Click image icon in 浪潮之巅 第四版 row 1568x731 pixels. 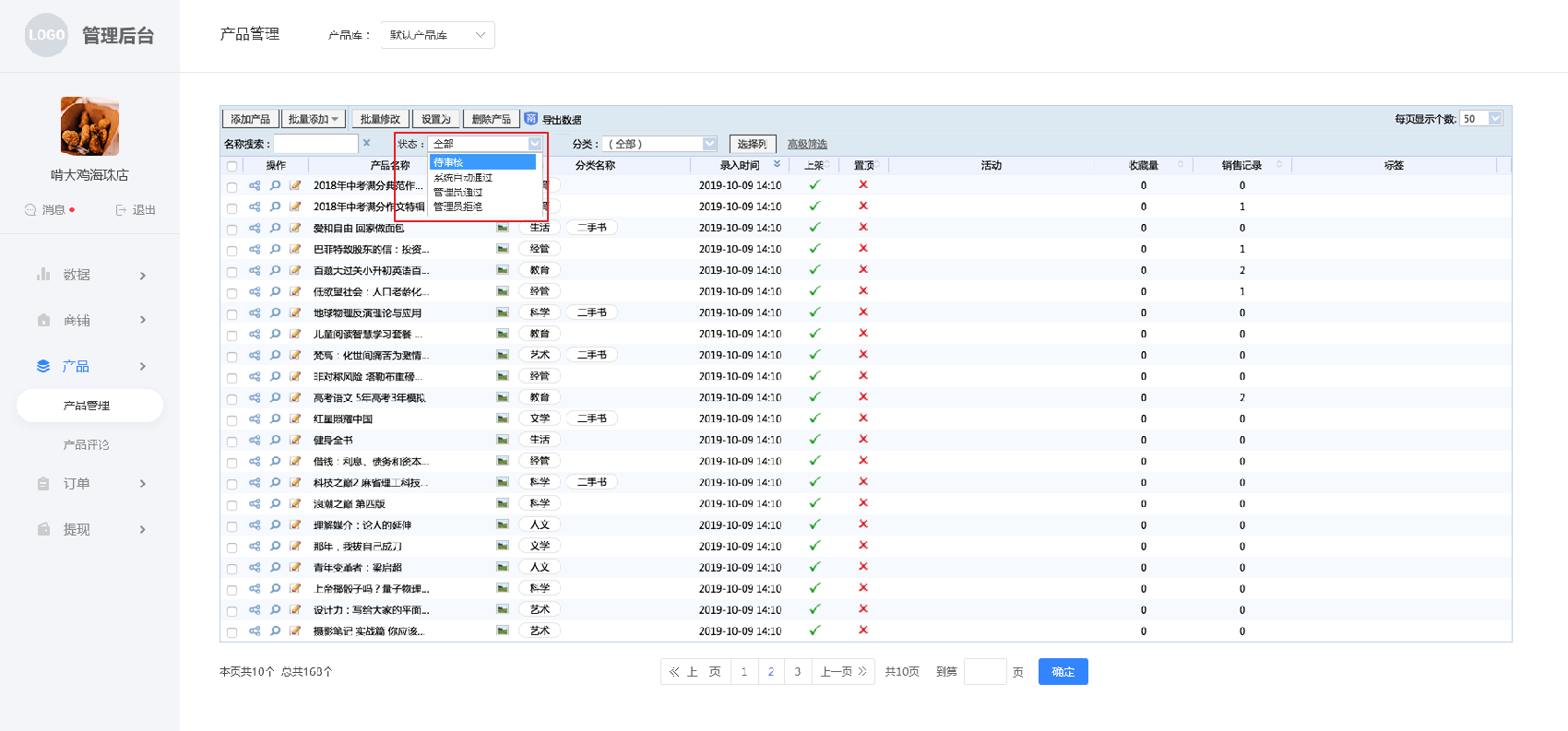(x=503, y=503)
